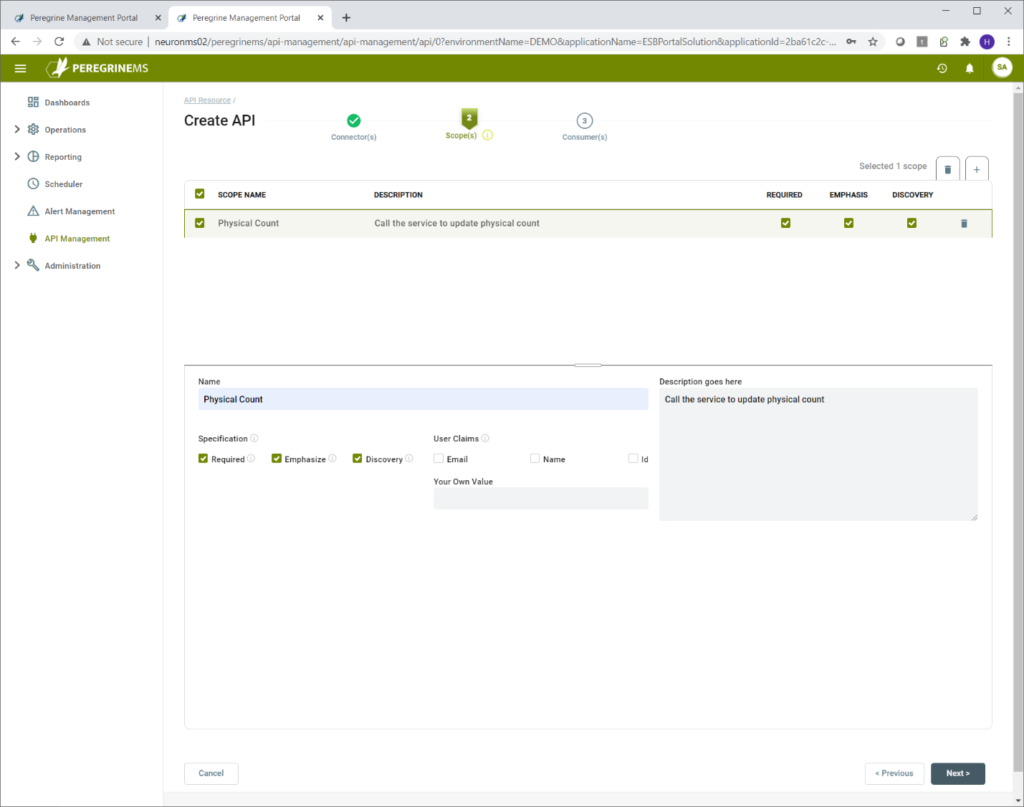Delete the Physical Count row via trash icon
The width and height of the screenshot is (1024, 807).
tap(964, 223)
